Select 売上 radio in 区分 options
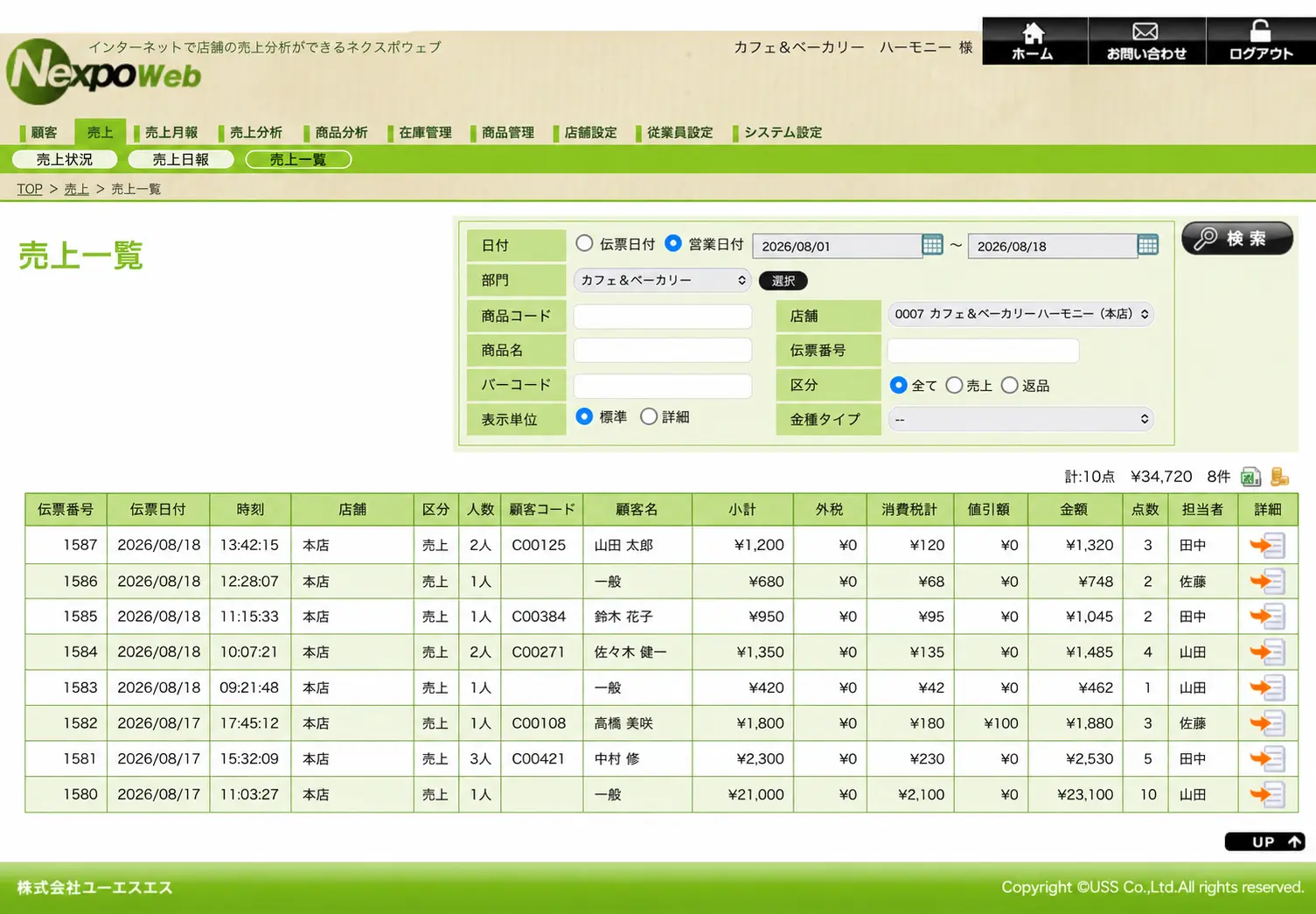 click(954, 385)
